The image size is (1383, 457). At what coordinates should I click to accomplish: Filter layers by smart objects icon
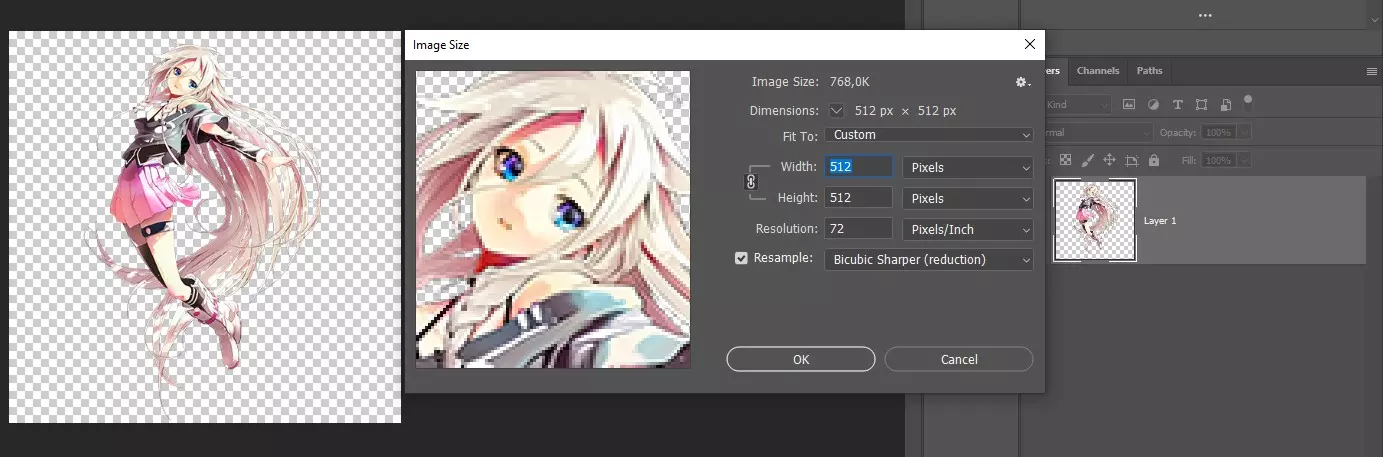point(1225,104)
